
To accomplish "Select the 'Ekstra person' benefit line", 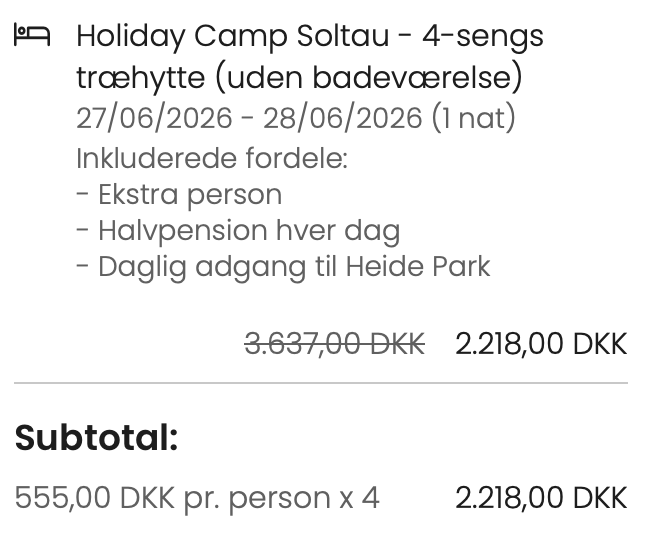I will pyautogui.click(x=189, y=194).
